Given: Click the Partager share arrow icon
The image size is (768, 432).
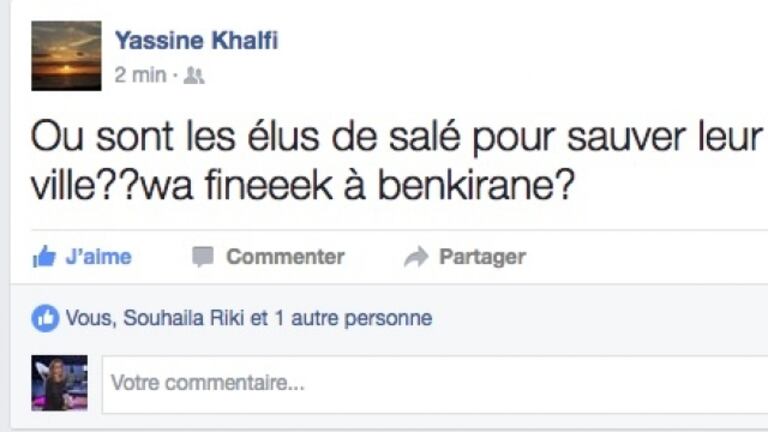Looking at the screenshot, I should 416,258.
